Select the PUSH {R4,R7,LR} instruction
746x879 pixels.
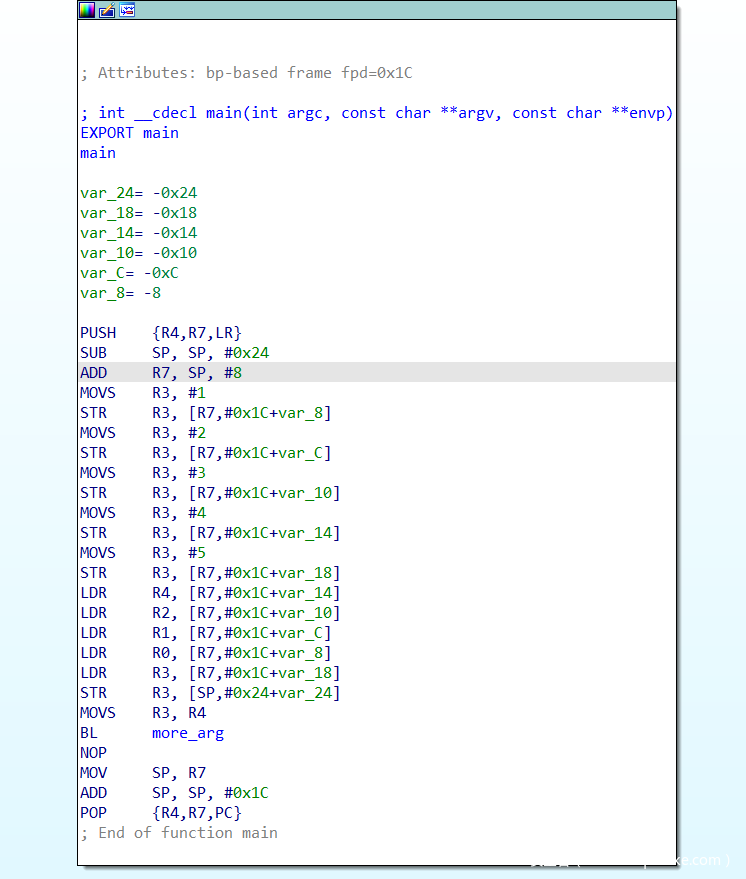pos(160,333)
